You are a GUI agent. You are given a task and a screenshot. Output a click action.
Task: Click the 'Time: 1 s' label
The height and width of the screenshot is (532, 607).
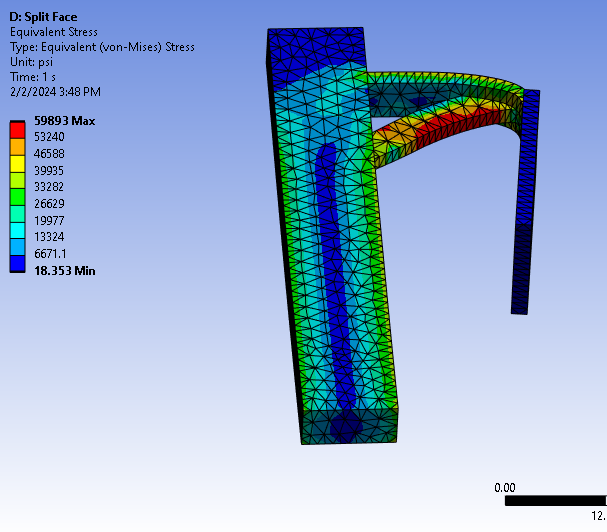click(x=33, y=77)
